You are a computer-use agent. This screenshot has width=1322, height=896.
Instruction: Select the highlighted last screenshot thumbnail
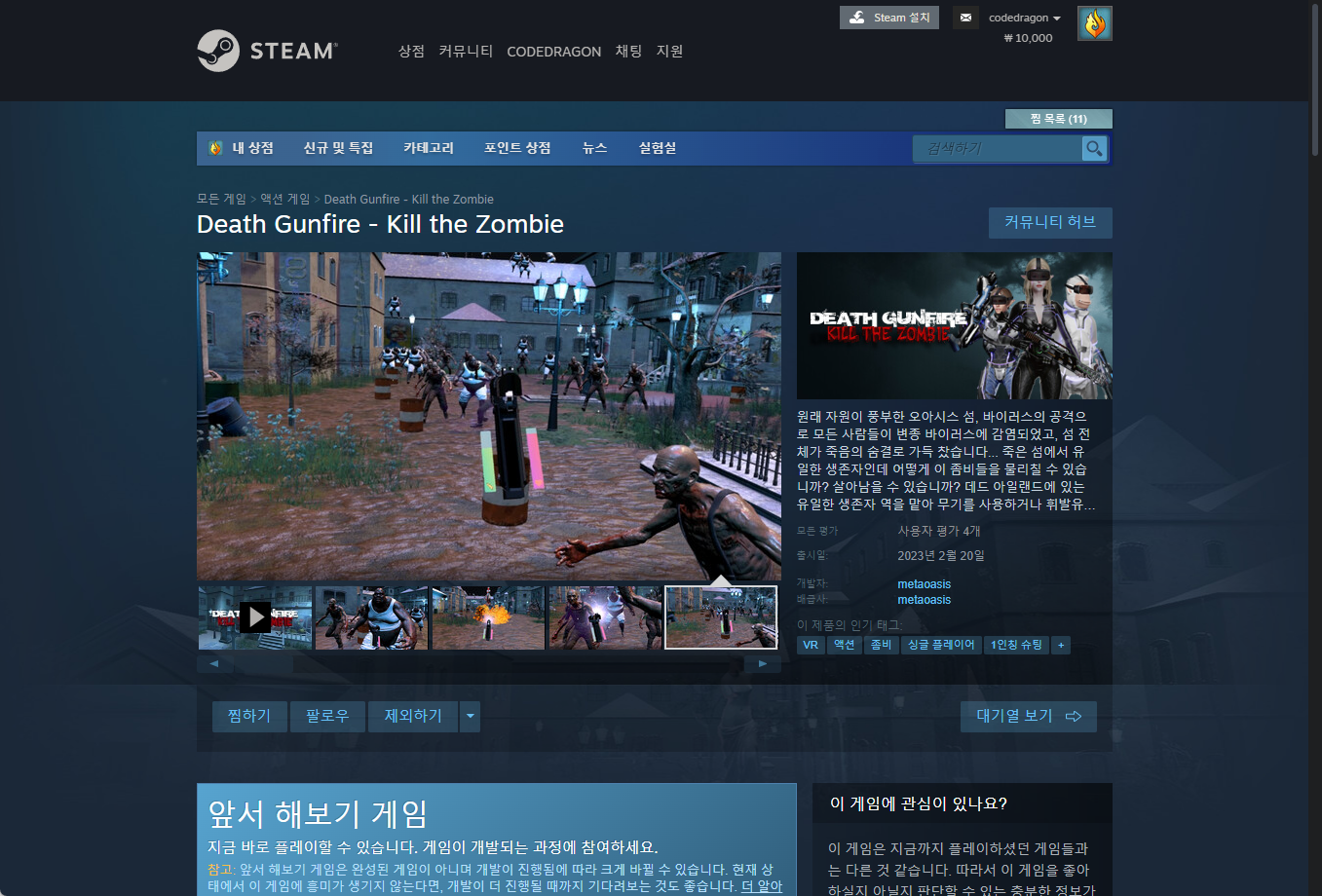coord(721,617)
